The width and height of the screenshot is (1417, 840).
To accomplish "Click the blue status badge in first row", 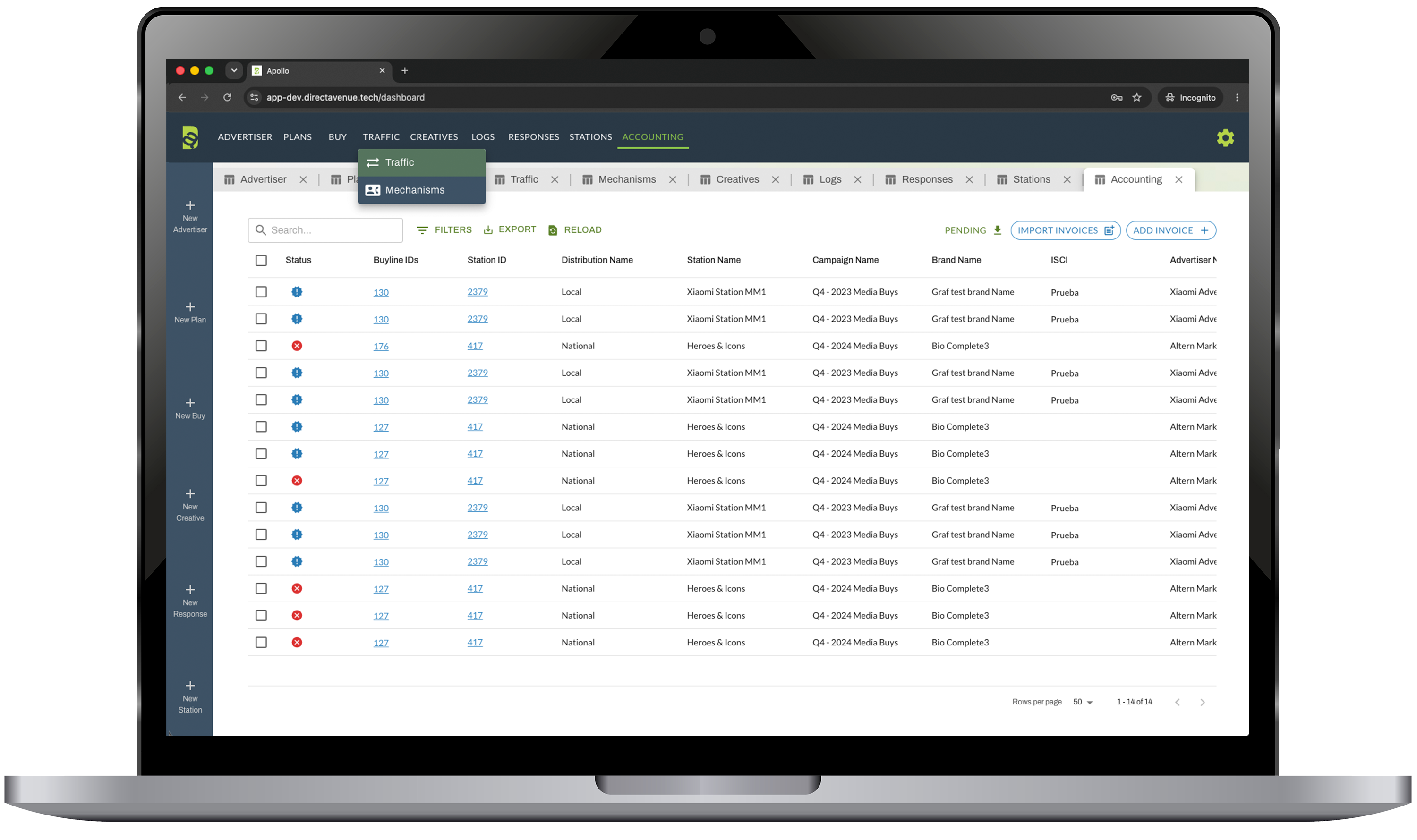I will click(297, 292).
